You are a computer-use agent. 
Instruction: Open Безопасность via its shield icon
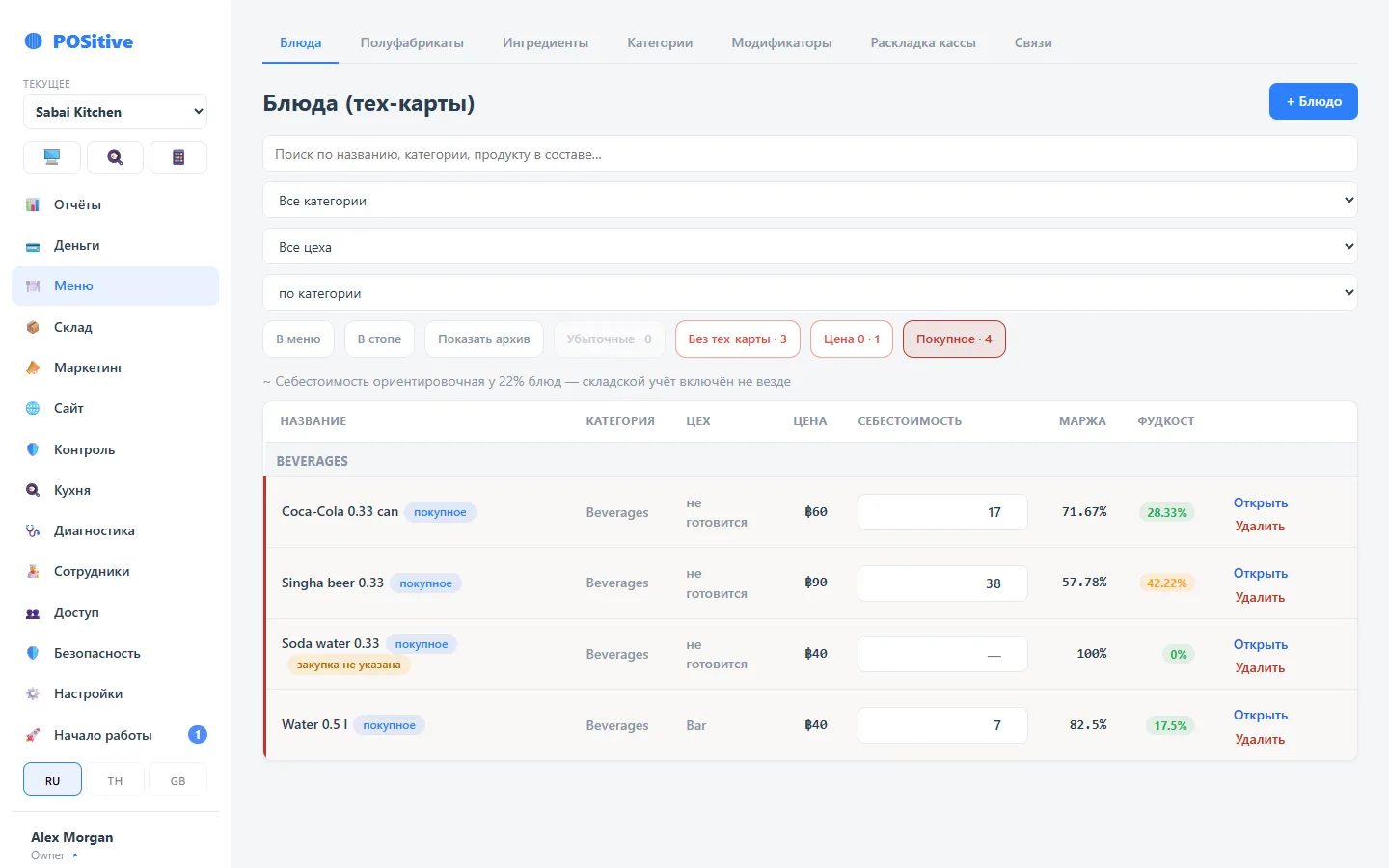33,653
